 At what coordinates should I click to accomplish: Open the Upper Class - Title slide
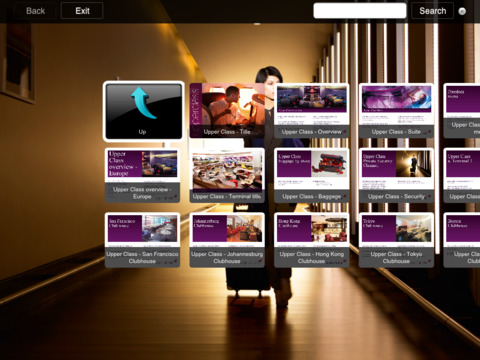pos(227,110)
